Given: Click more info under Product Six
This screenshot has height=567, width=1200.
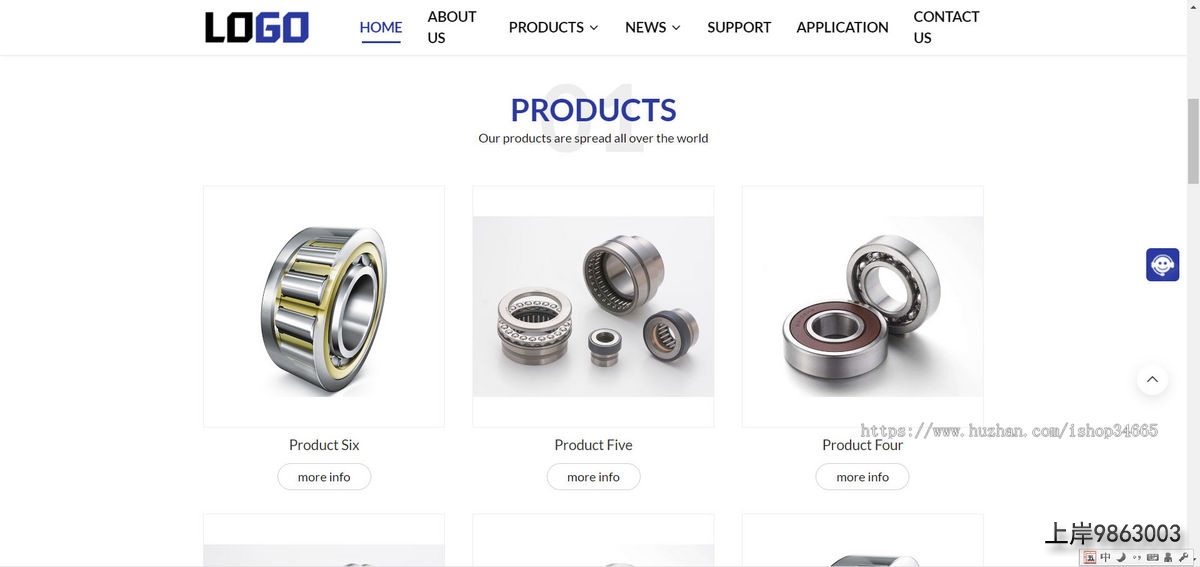Looking at the screenshot, I should (324, 477).
